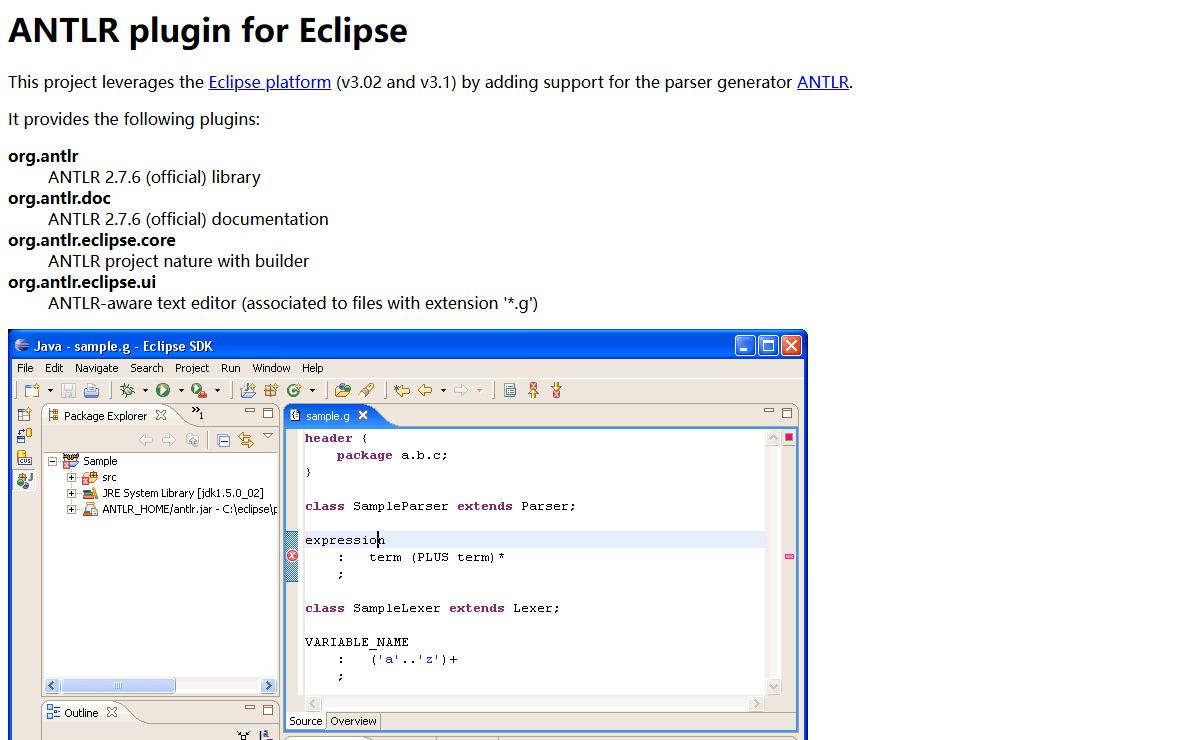Click the error marker beside the term line
This screenshot has width=1200, height=740.
point(292,556)
